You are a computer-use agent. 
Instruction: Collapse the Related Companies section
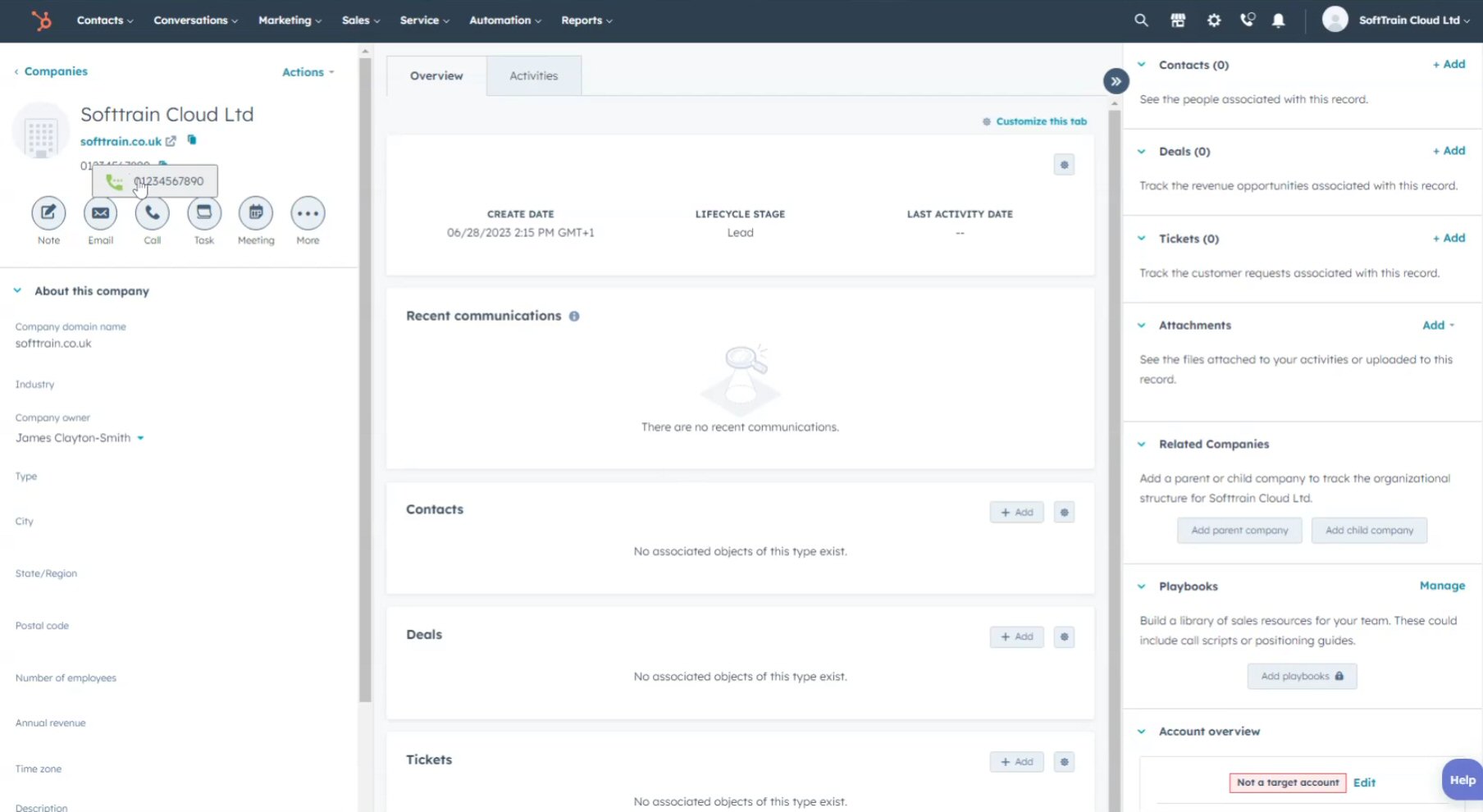point(1141,444)
